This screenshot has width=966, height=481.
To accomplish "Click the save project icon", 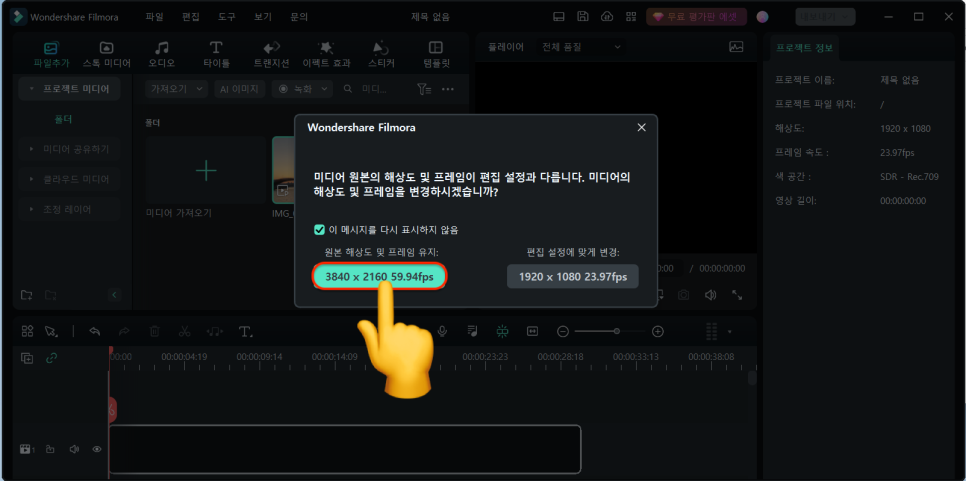I will tap(582, 17).
